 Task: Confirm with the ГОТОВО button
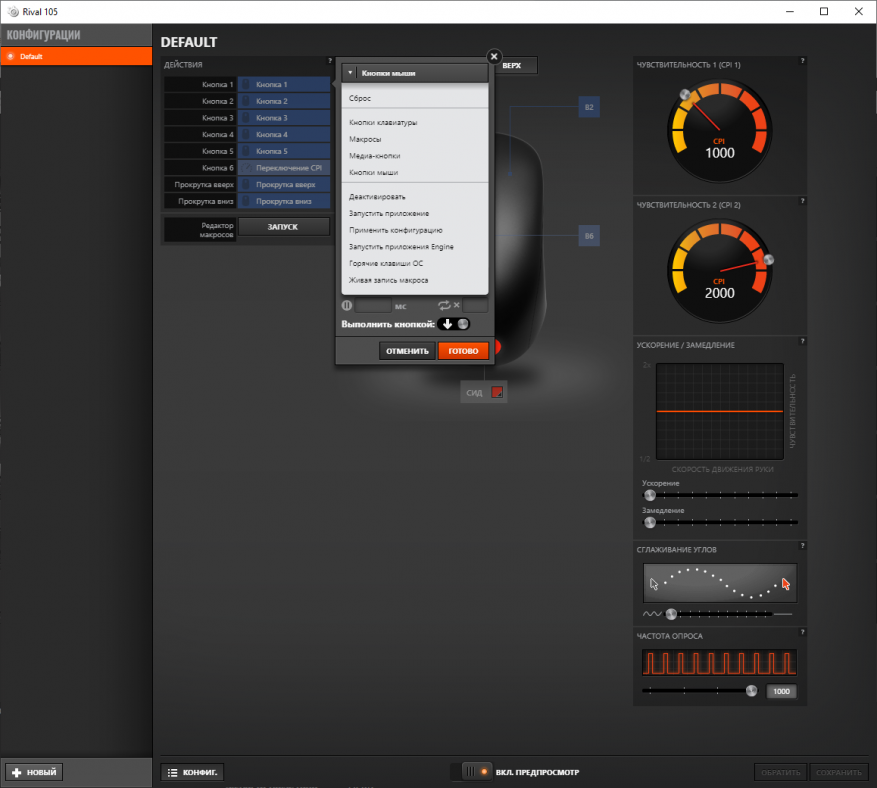463,351
